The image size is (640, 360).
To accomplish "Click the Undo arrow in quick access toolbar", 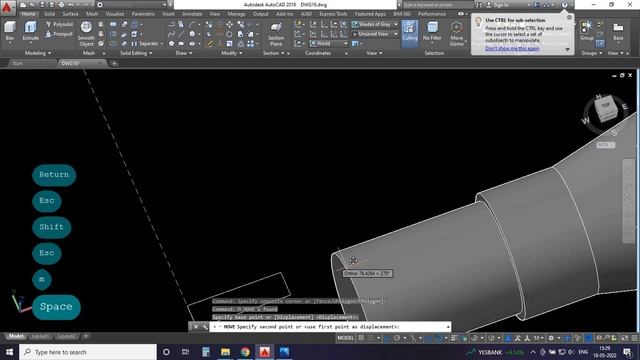I will [x=71, y=5].
